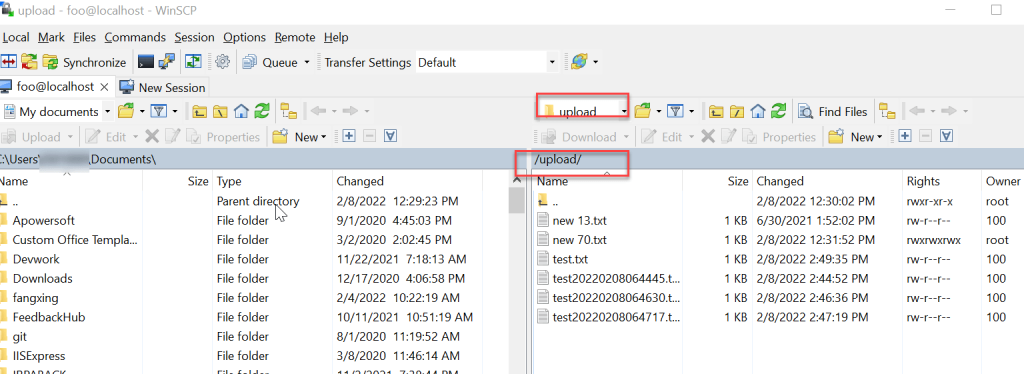Select the Apowersoft folder
The width and height of the screenshot is (1024, 374).
44,221
